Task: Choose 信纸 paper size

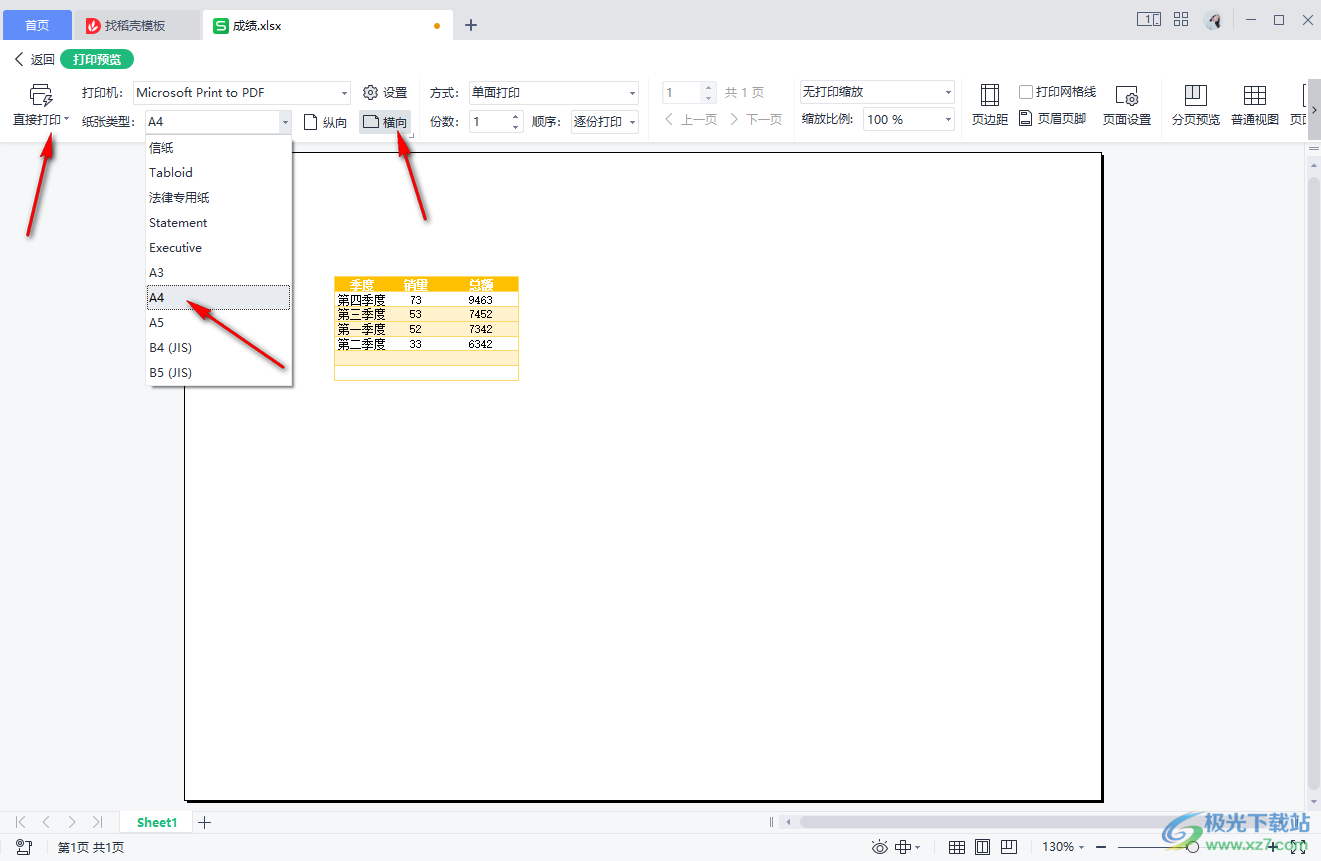Action: [219, 147]
